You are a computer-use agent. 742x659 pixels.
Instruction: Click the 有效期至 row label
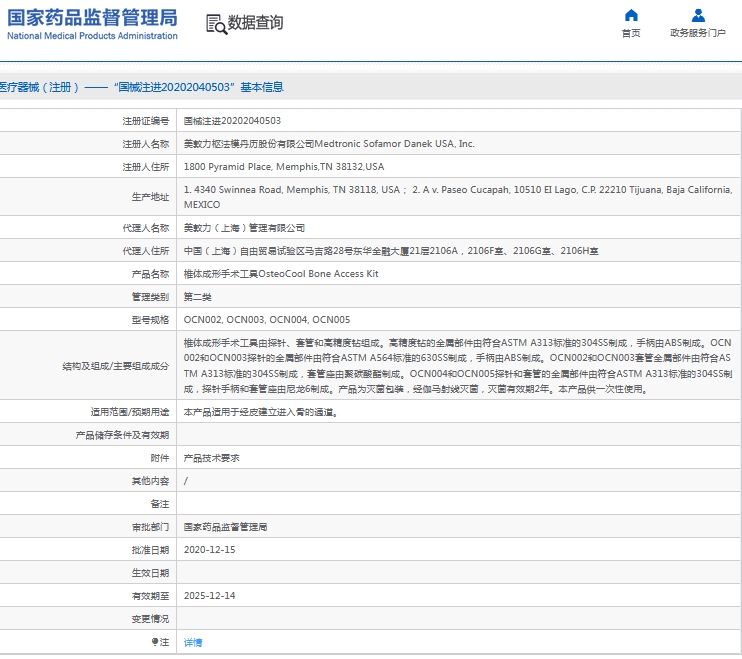click(x=150, y=596)
